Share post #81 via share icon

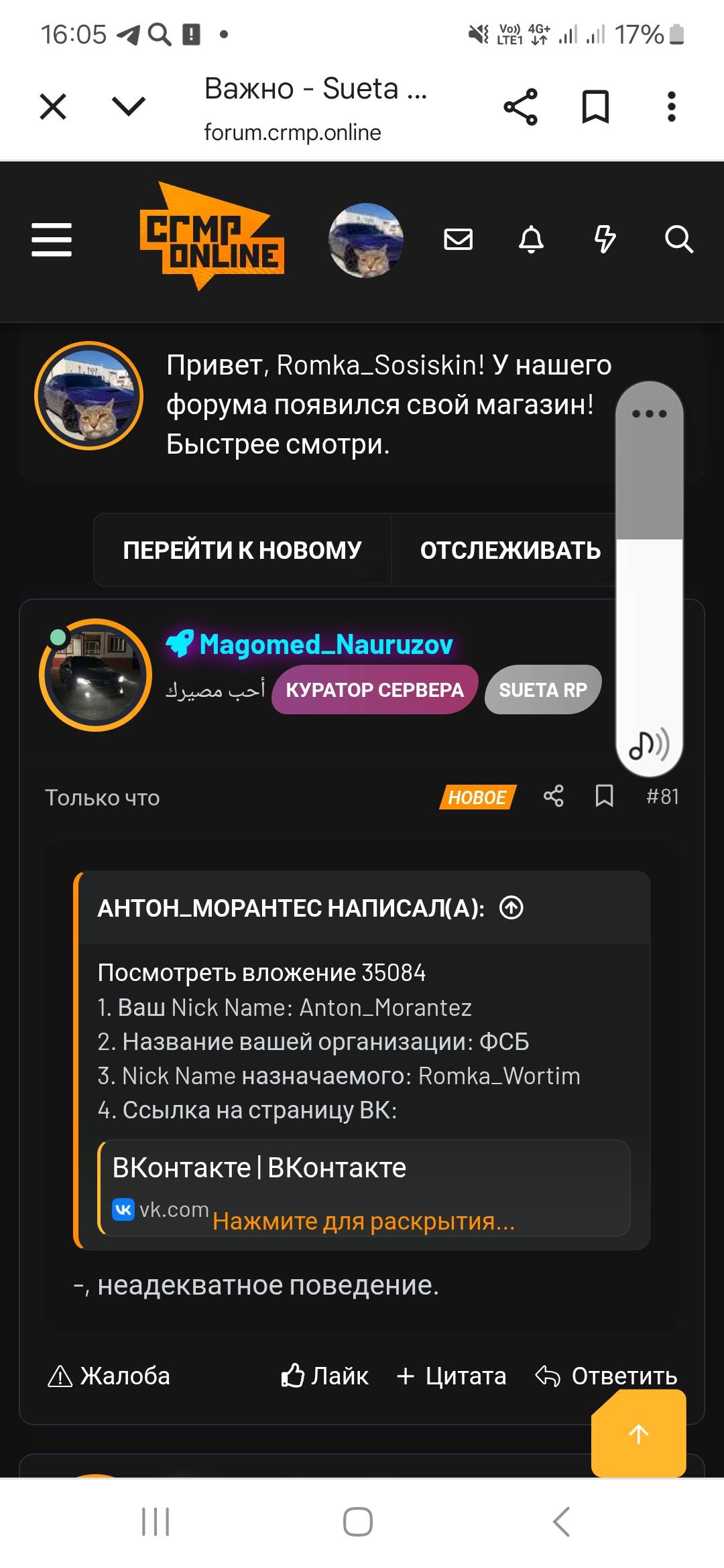click(554, 796)
